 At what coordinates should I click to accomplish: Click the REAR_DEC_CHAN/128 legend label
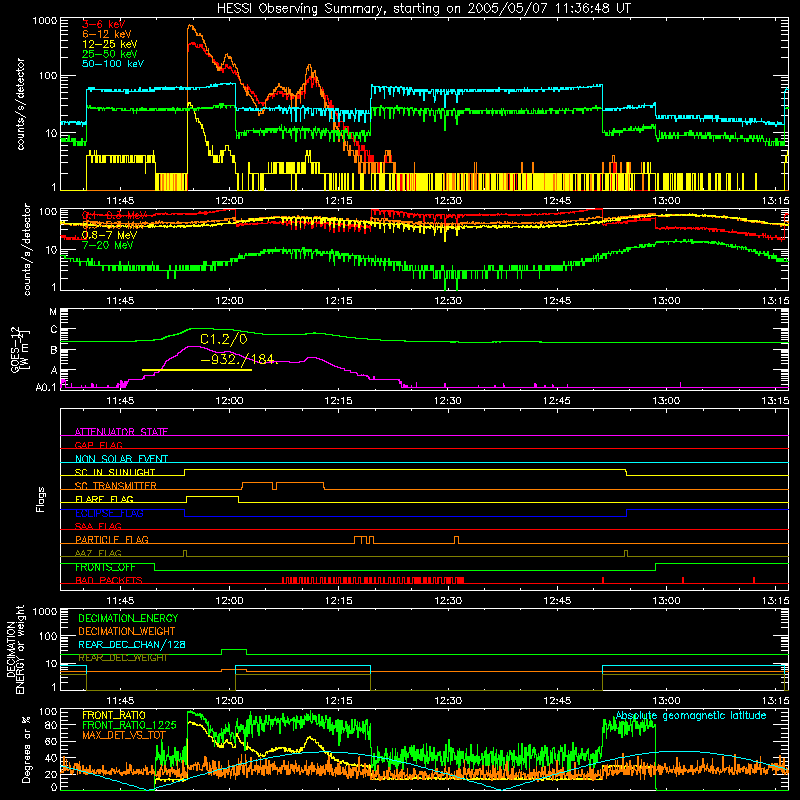[x=132, y=645]
